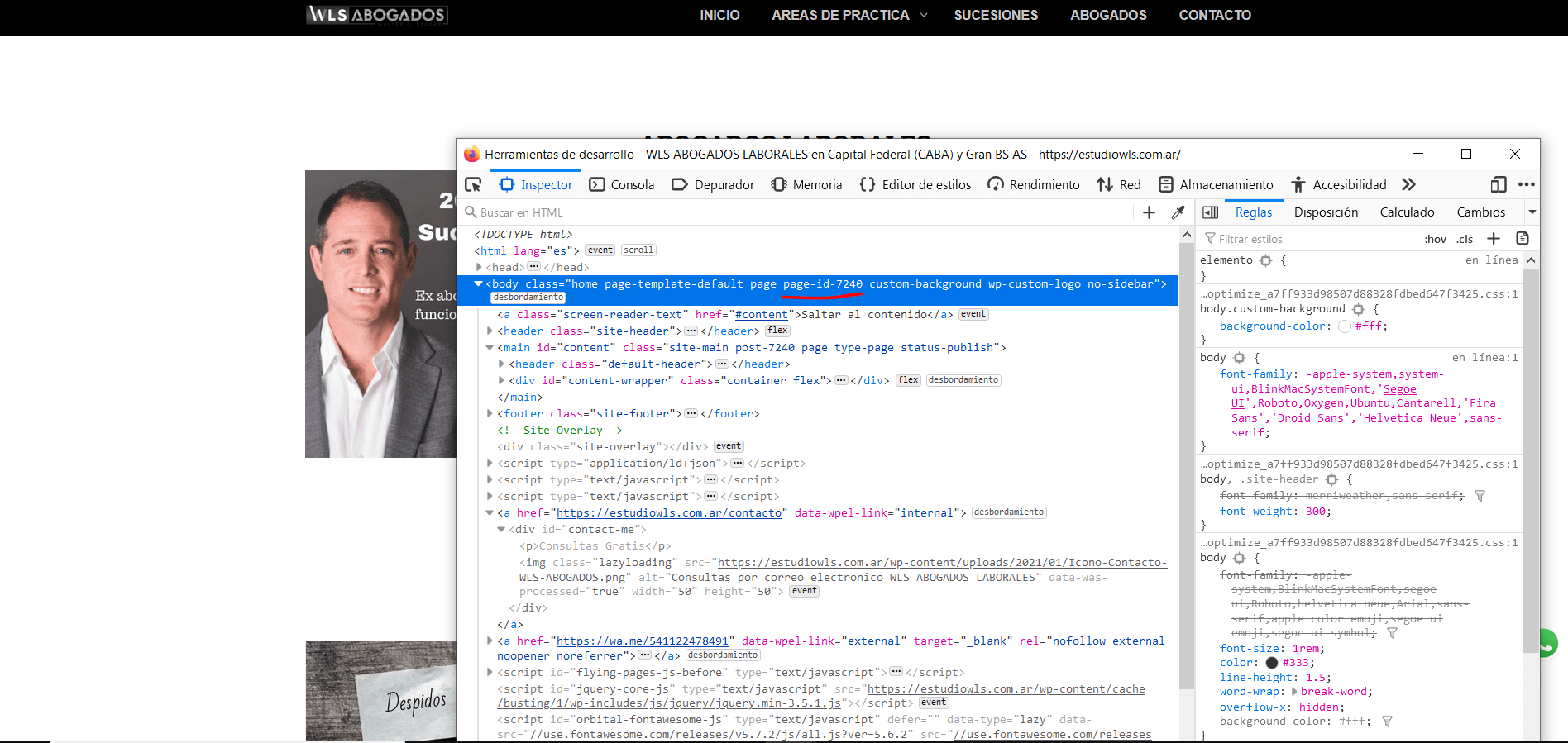Open the wa.me WhatsApp href link
Image resolution: width=1568 pixels, height=743 pixels.
click(x=643, y=641)
